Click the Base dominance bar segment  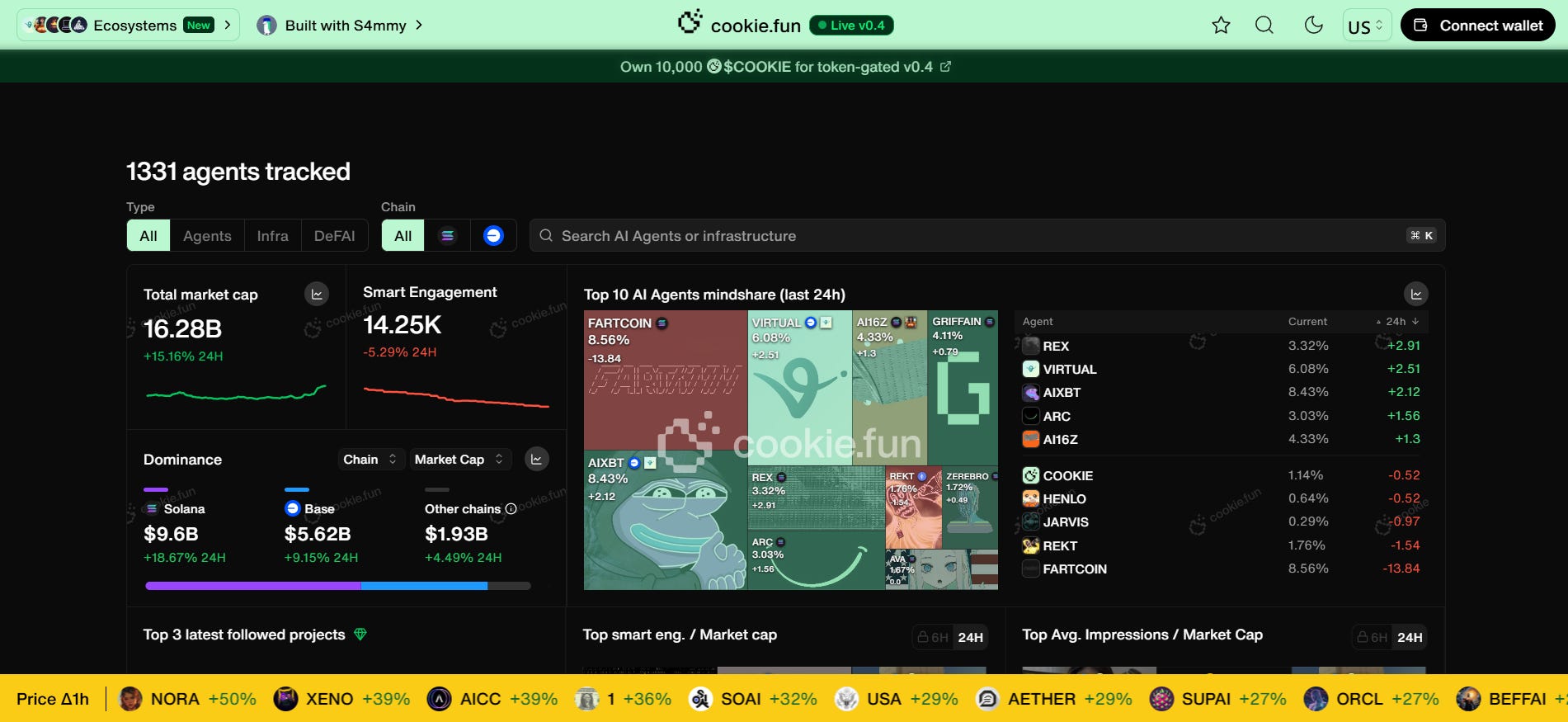[424, 586]
